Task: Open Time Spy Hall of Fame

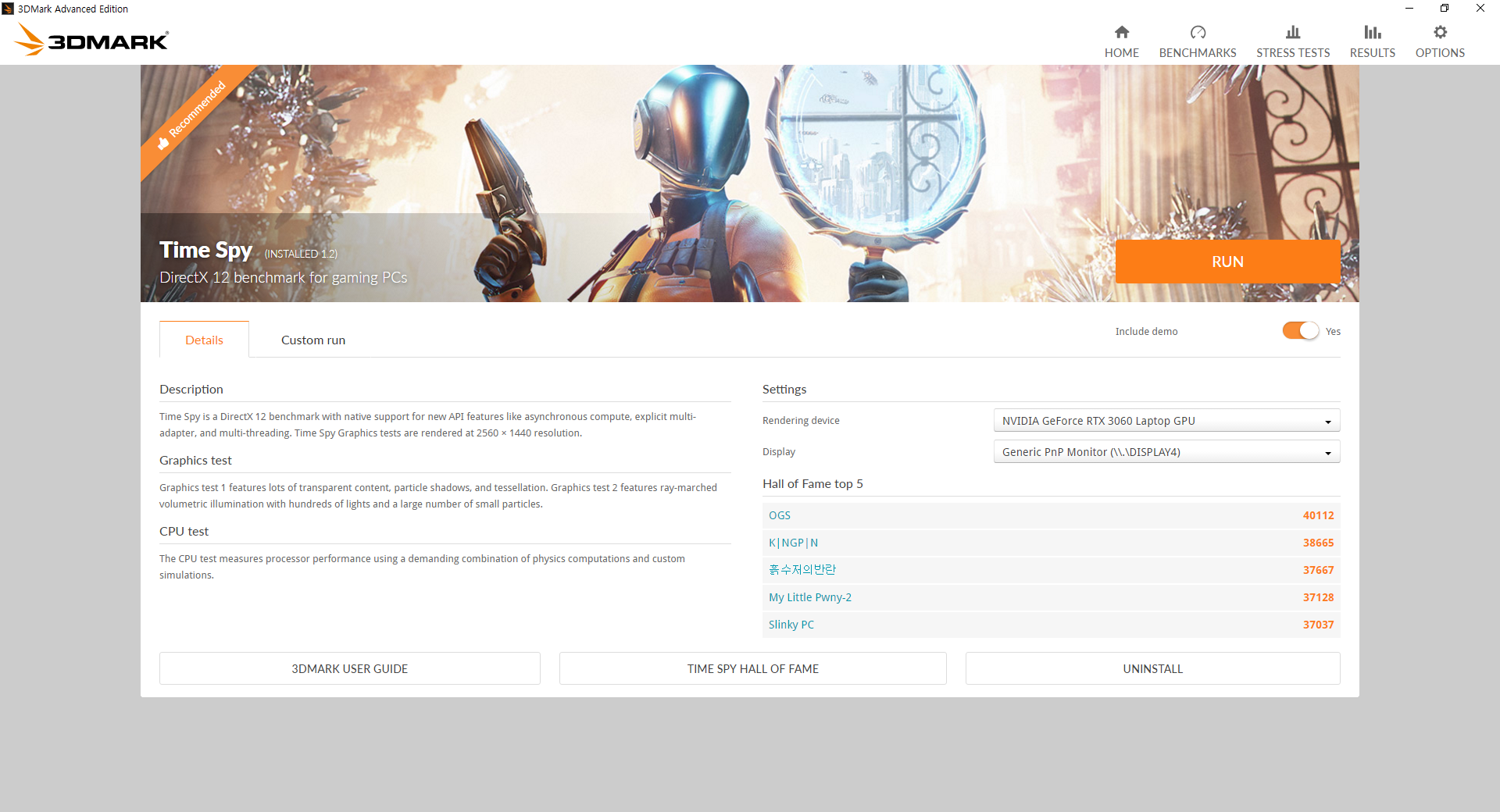Action: coord(752,668)
